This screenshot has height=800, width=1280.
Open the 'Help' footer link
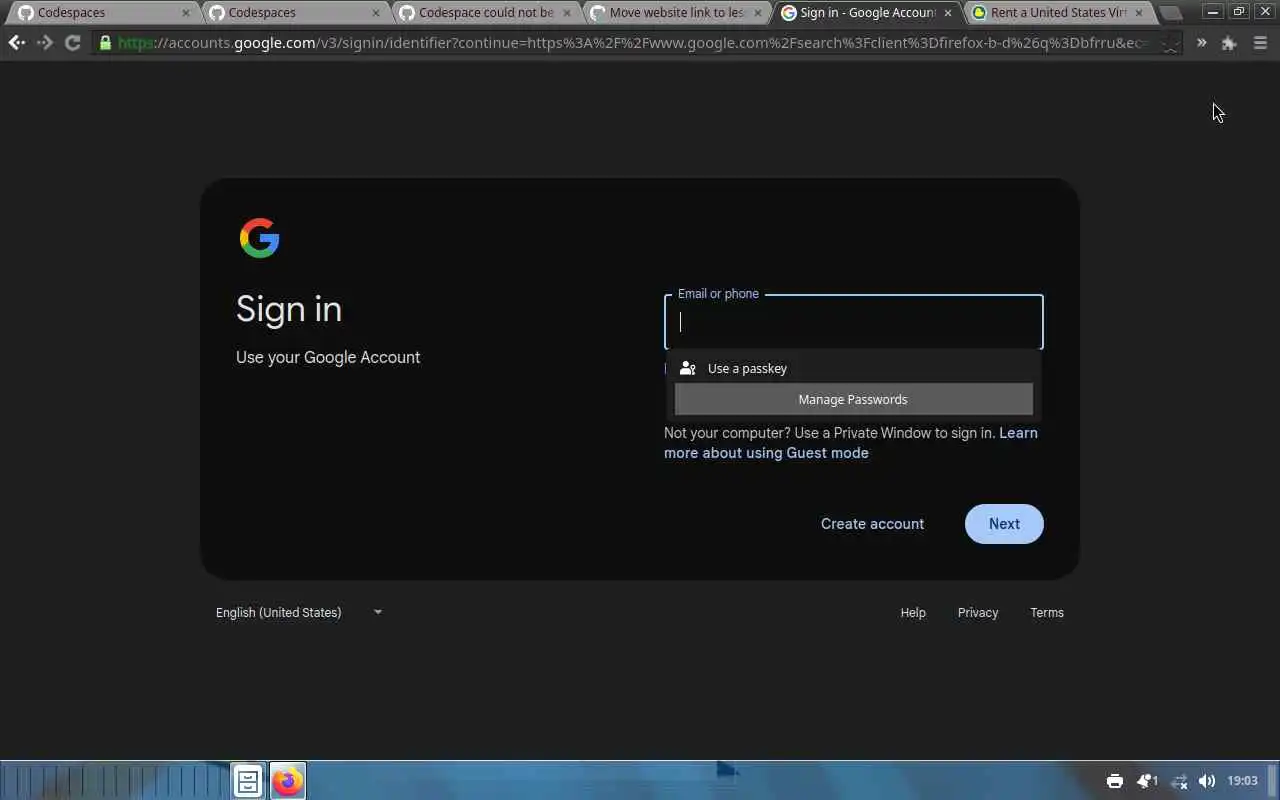(x=913, y=612)
